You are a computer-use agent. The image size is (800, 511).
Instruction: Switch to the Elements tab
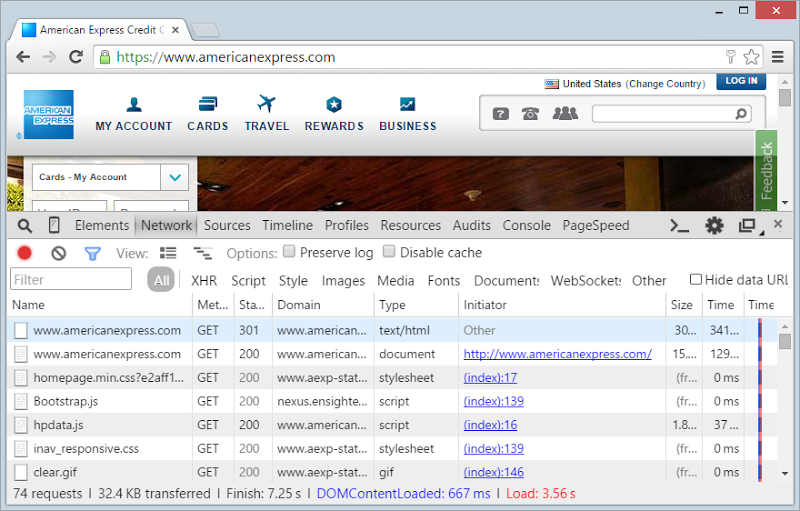click(x=102, y=225)
